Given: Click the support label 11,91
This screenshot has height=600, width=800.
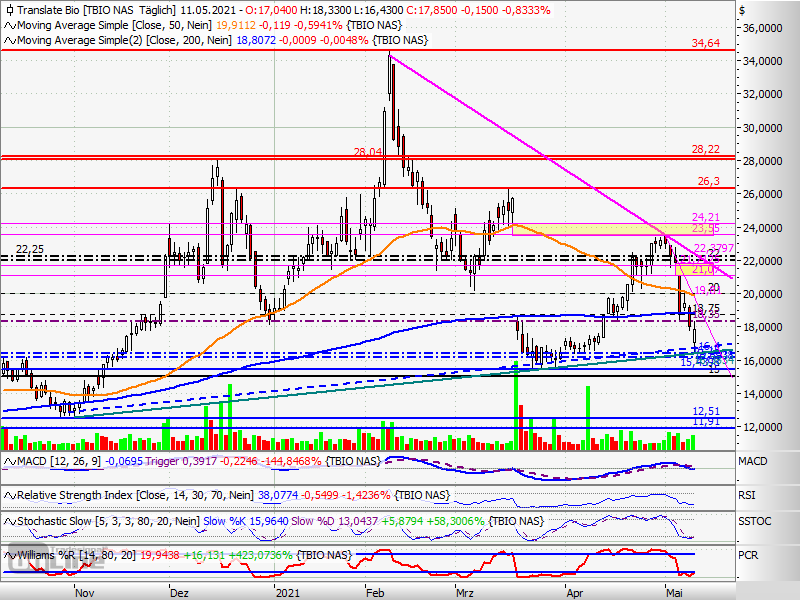Looking at the screenshot, I should (706, 421).
